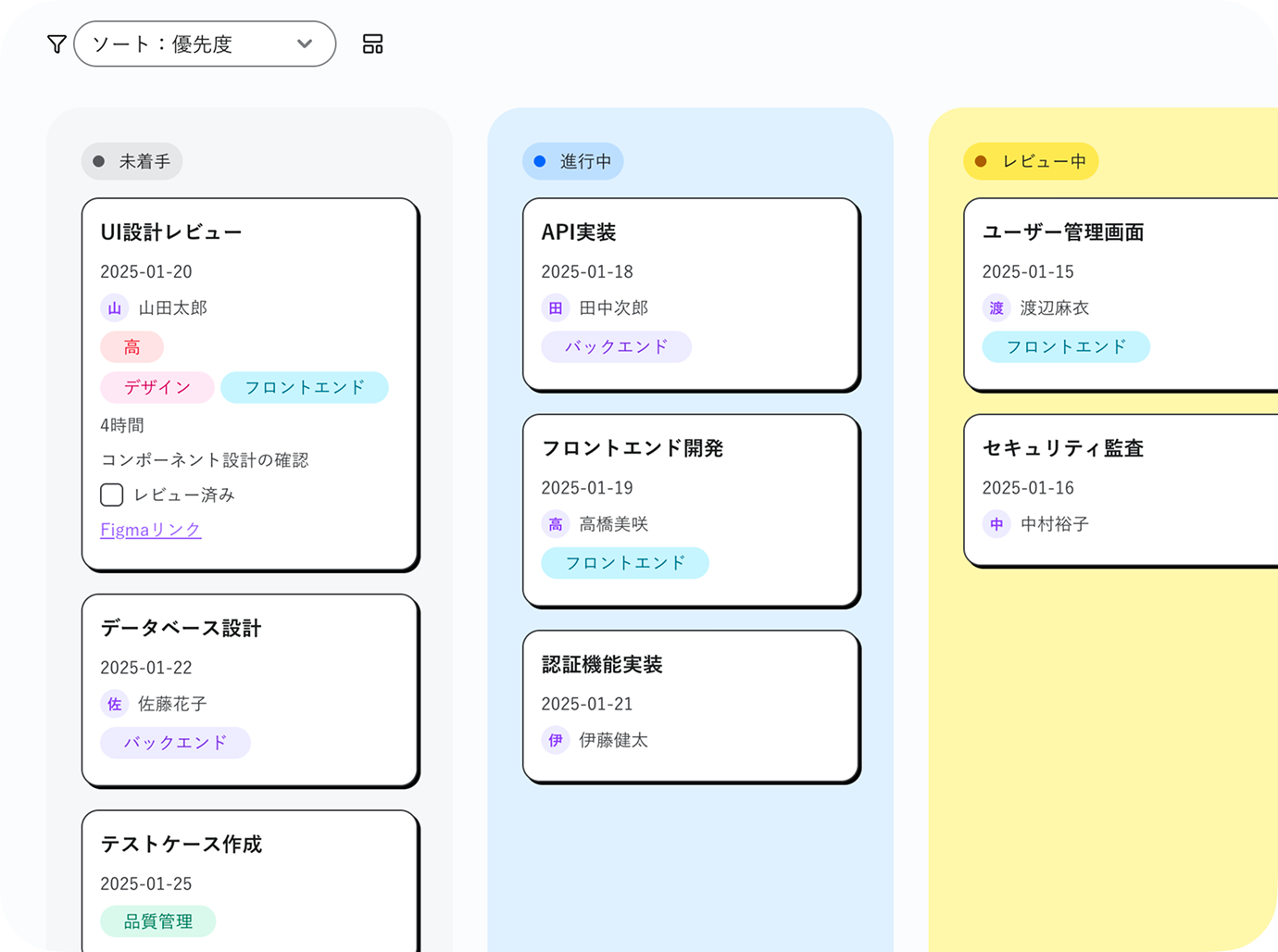1278x952 pixels.
Task: Click the date 2025-01-16
Action: pos(1028,488)
